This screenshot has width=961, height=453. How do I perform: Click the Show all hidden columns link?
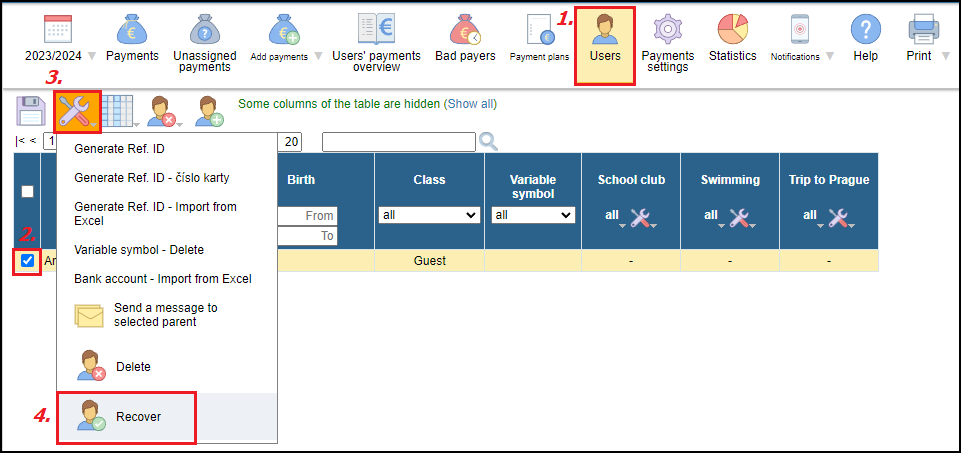click(x=470, y=104)
